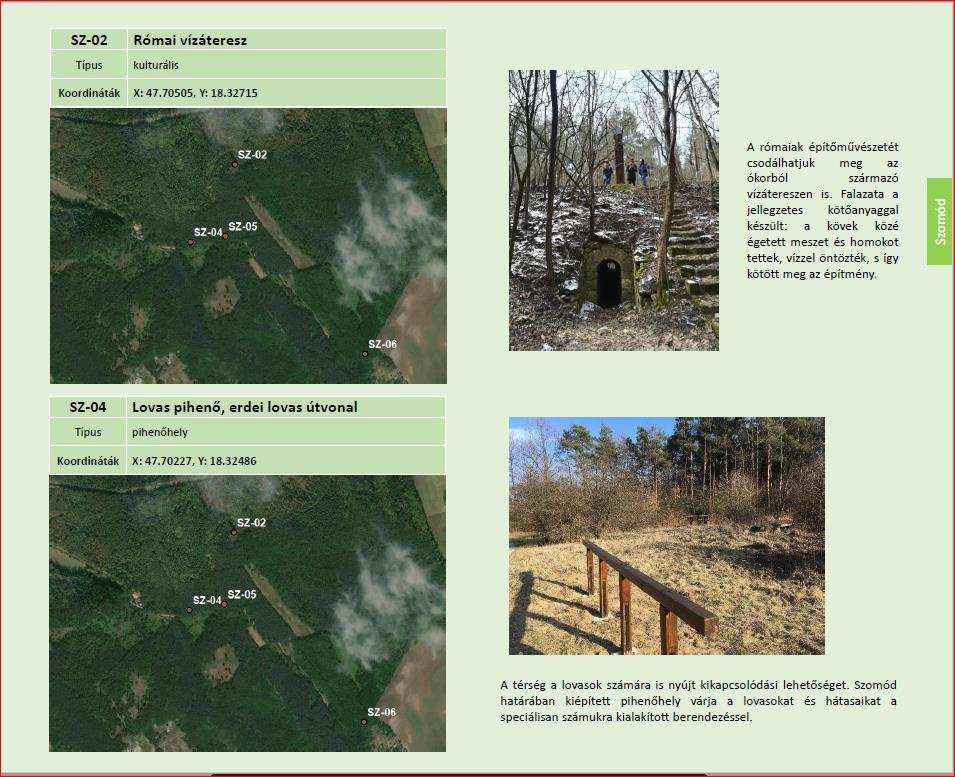Click the 'Koordináták' label in SZ-04 table

click(88, 461)
